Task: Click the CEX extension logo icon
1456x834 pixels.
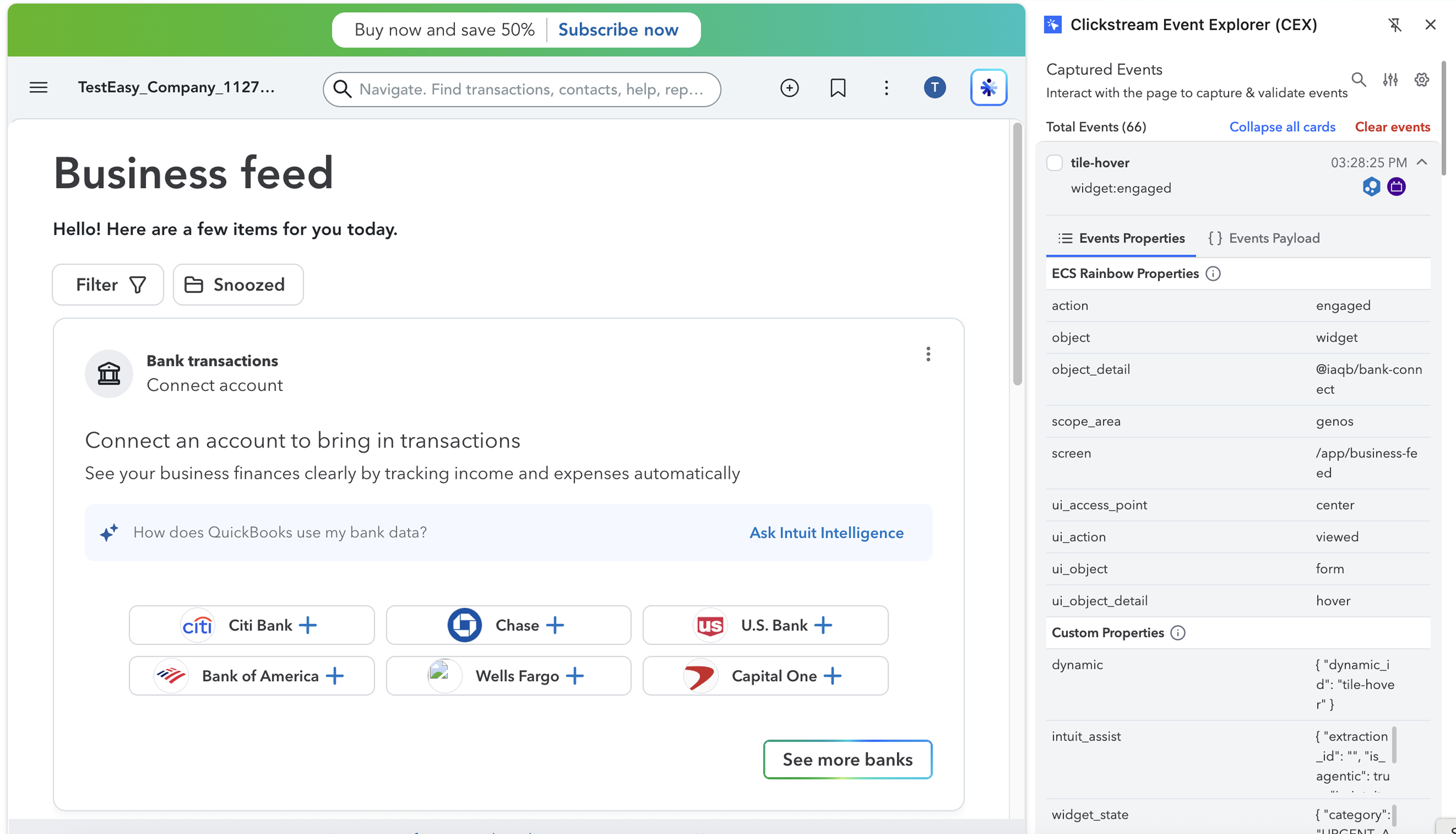Action: click(1052, 25)
